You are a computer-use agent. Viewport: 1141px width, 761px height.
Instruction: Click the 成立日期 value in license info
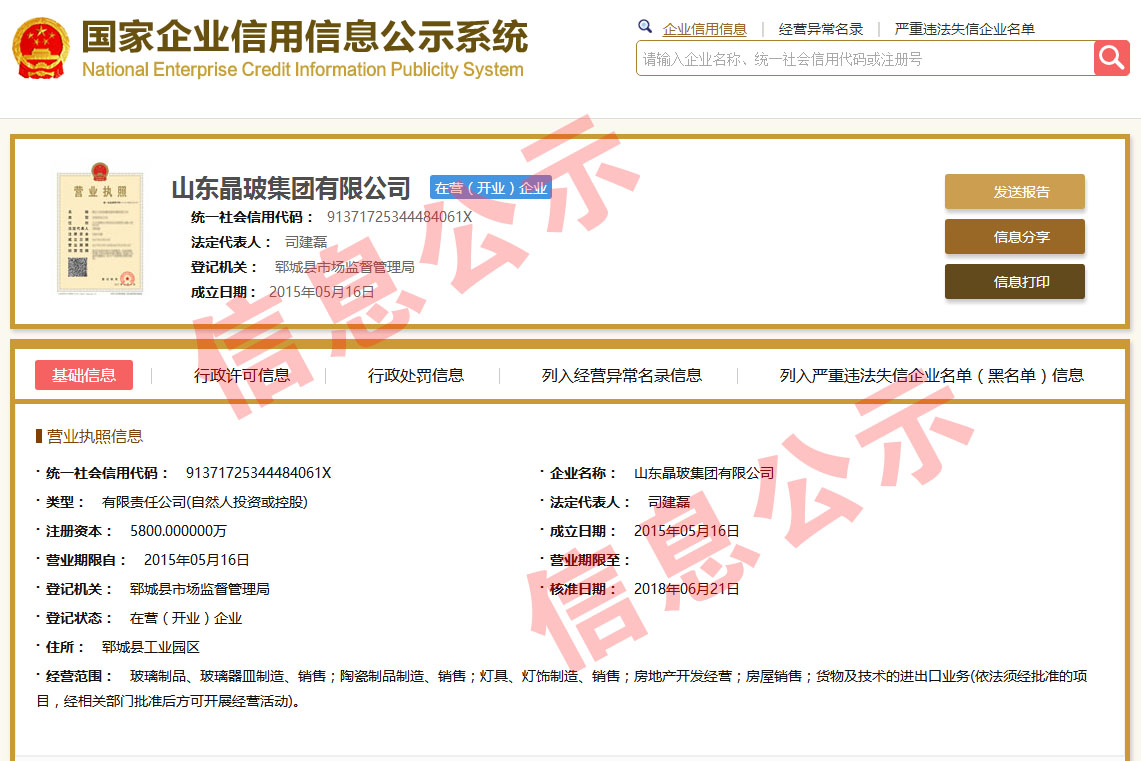[686, 531]
